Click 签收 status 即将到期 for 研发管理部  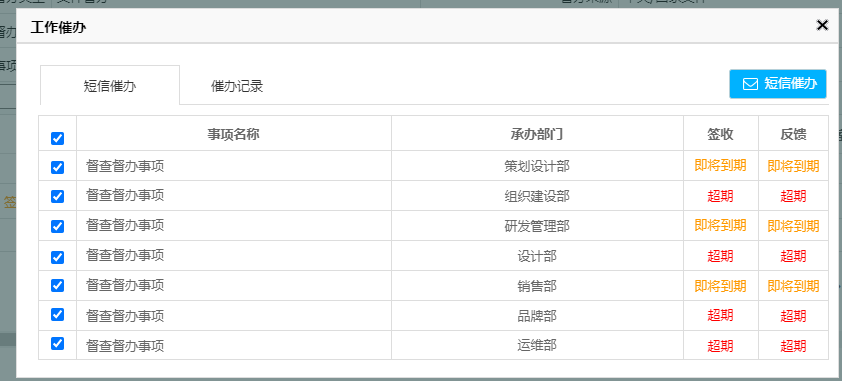721,225
